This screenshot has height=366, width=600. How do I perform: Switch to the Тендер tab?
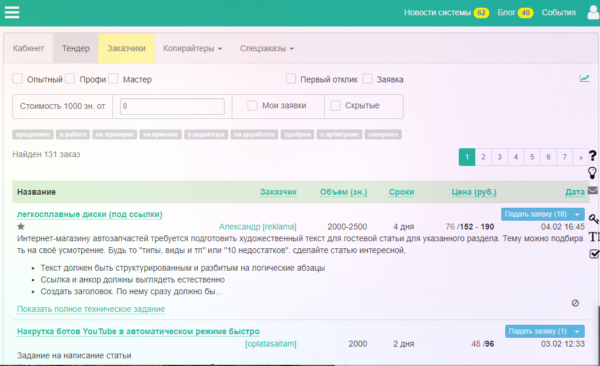(x=76, y=48)
